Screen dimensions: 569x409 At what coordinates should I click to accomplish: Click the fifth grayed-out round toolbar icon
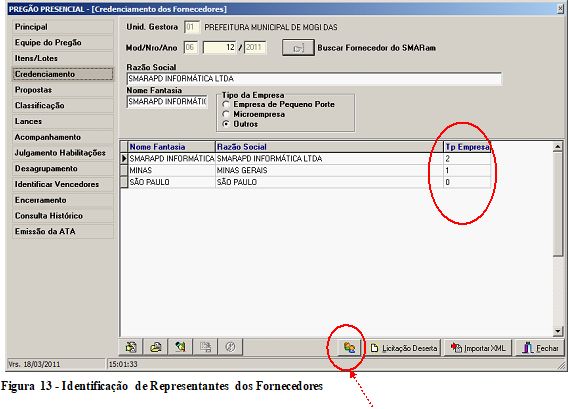tap(230, 347)
